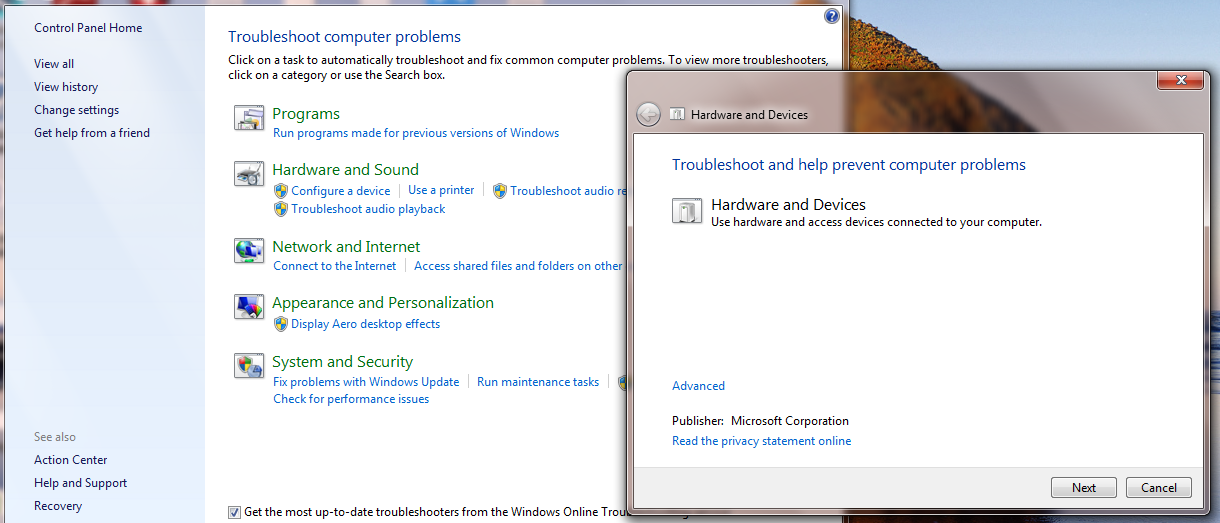
Task: Click View all in the left pane
Action: point(54,64)
